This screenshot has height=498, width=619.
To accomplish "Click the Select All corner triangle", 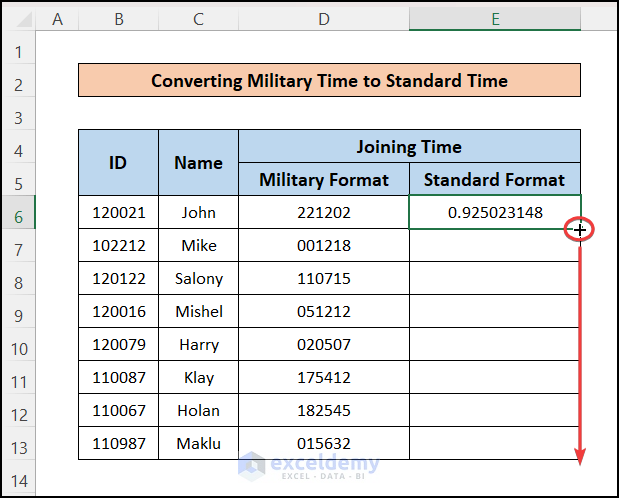I will [x=24, y=19].
